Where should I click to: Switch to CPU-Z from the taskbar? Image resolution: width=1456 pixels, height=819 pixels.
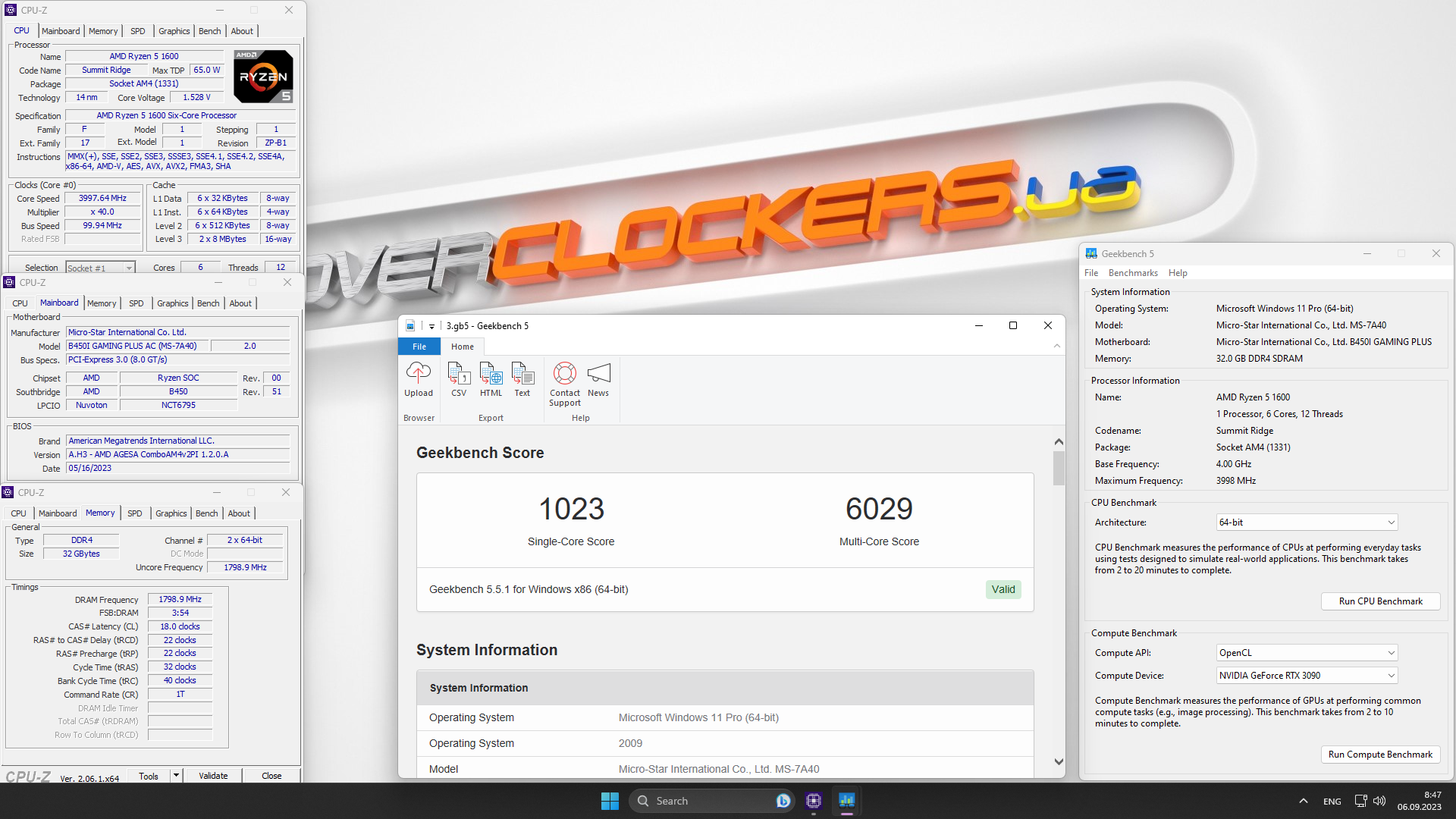(x=814, y=801)
